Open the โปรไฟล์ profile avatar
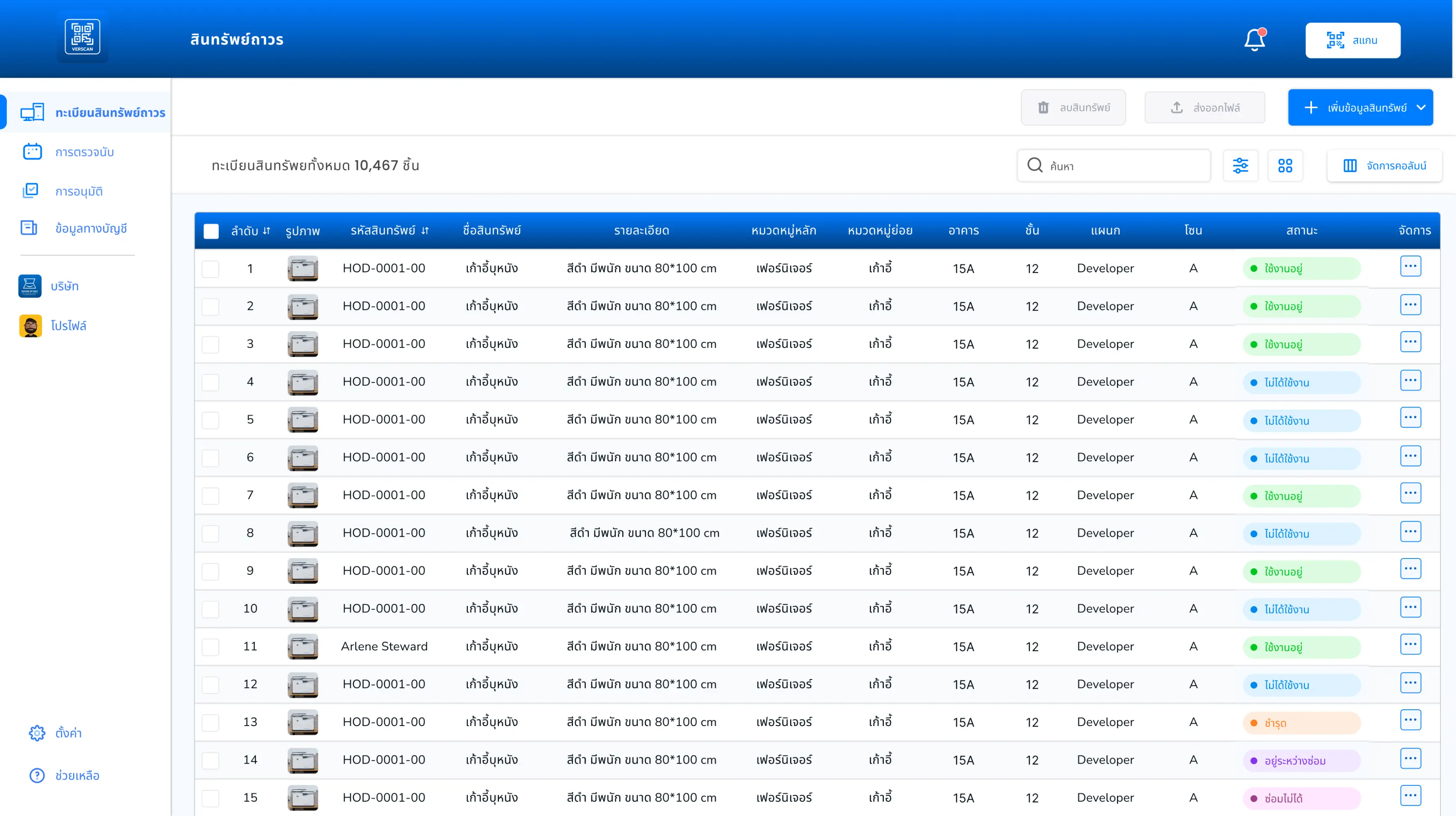The height and width of the screenshot is (816, 1456). [x=31, y=326]
